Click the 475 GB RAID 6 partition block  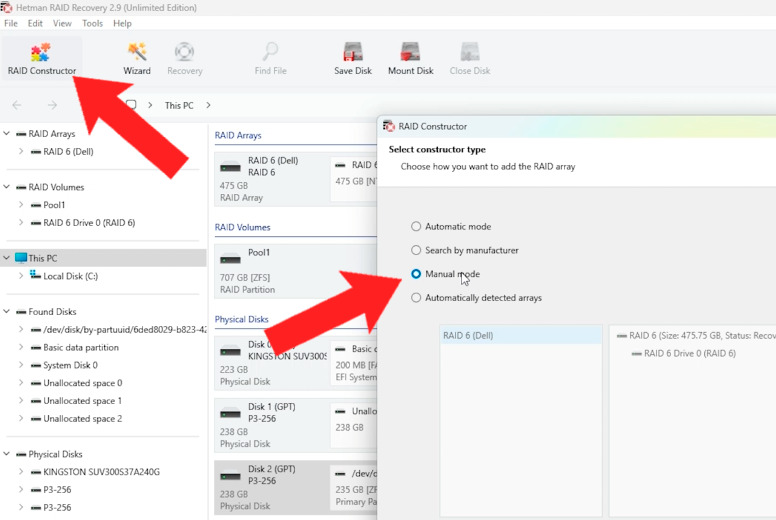[x=353, y=177]
